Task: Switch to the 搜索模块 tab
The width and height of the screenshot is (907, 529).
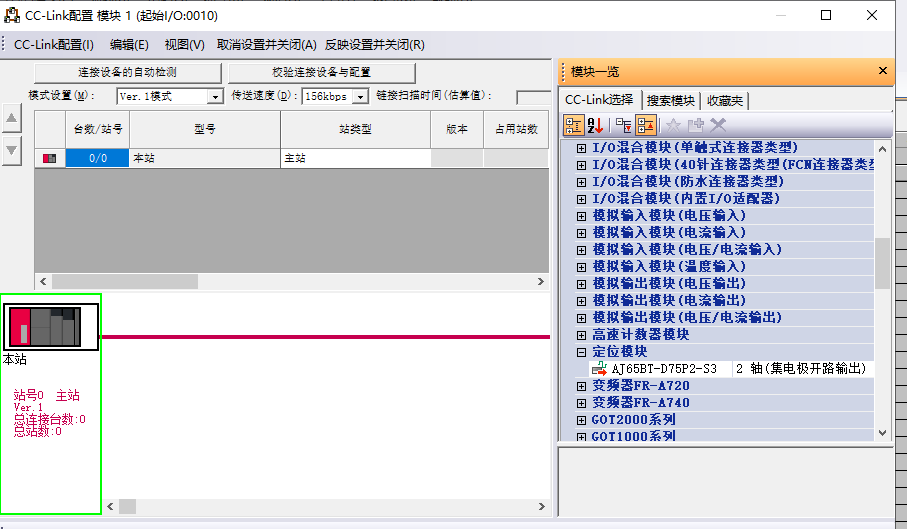Action: pos(670,100)
